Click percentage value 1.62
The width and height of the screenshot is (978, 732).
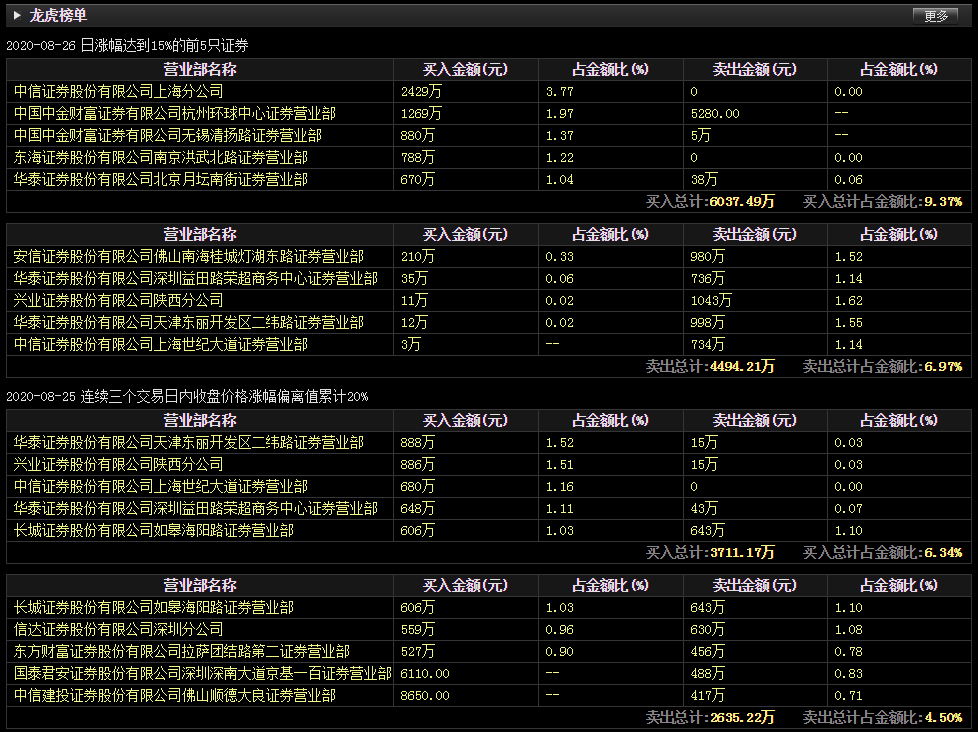click(848, 301)
